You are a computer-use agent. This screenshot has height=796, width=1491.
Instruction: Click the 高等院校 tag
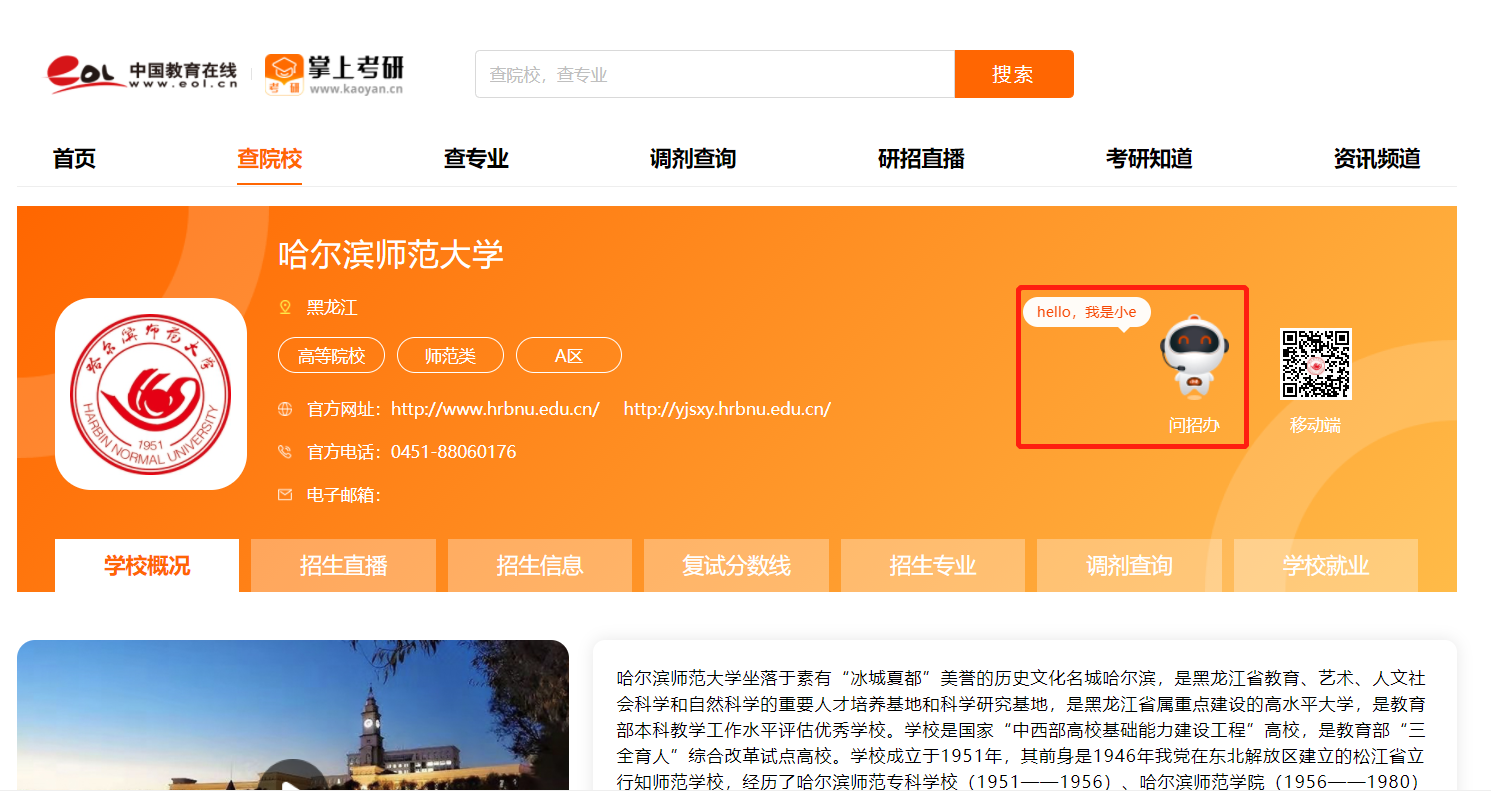(x=331, y=355)
